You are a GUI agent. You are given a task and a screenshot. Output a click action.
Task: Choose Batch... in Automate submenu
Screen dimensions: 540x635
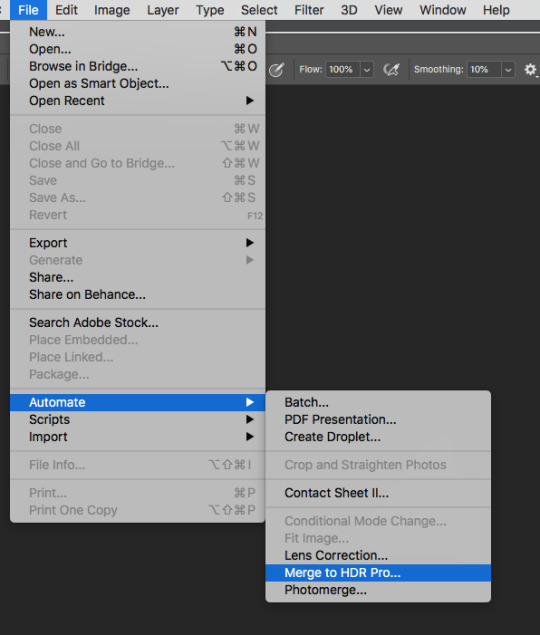[378, 402]
